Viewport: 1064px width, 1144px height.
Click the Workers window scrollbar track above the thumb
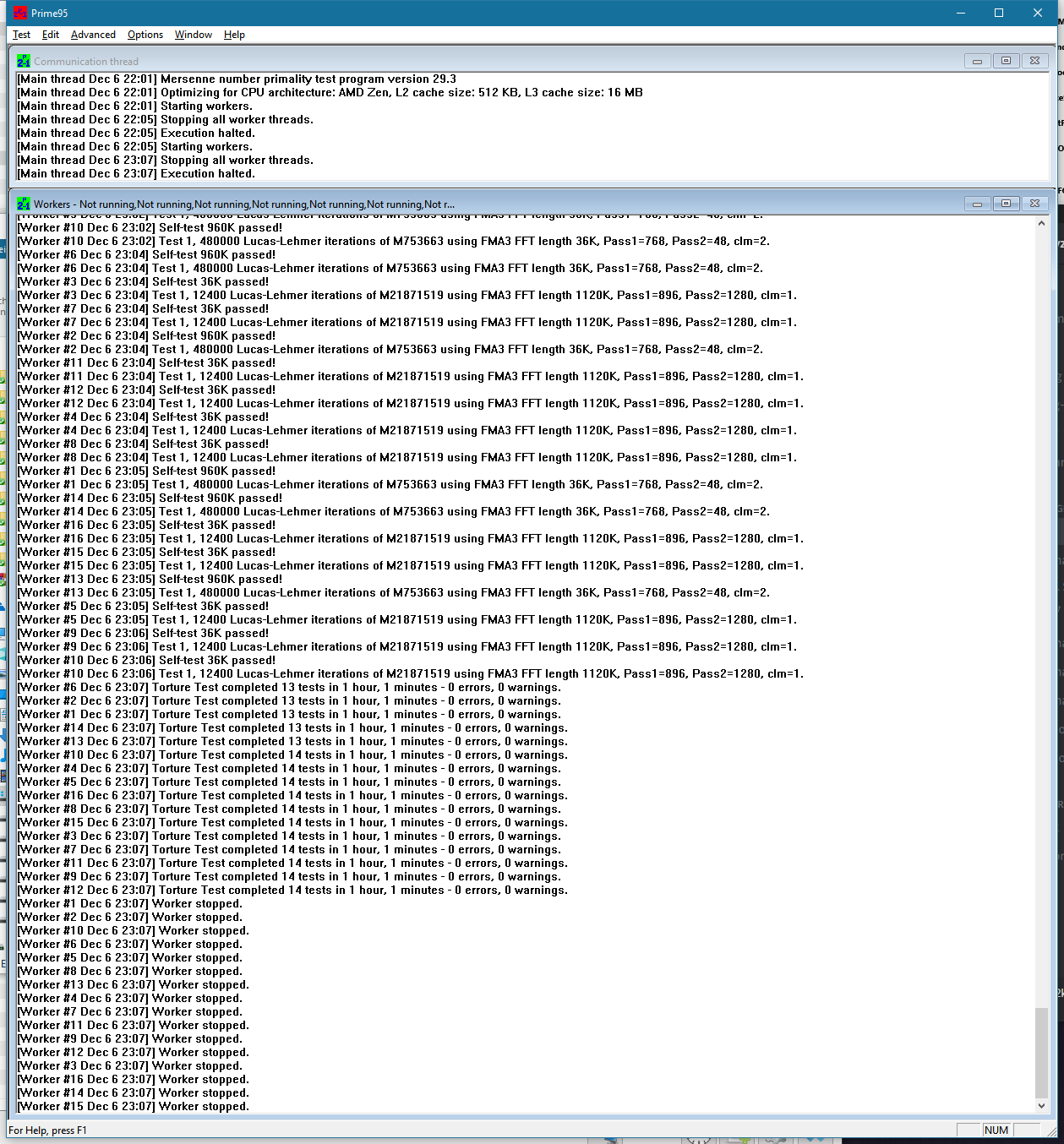click(x=1041, y=617)
